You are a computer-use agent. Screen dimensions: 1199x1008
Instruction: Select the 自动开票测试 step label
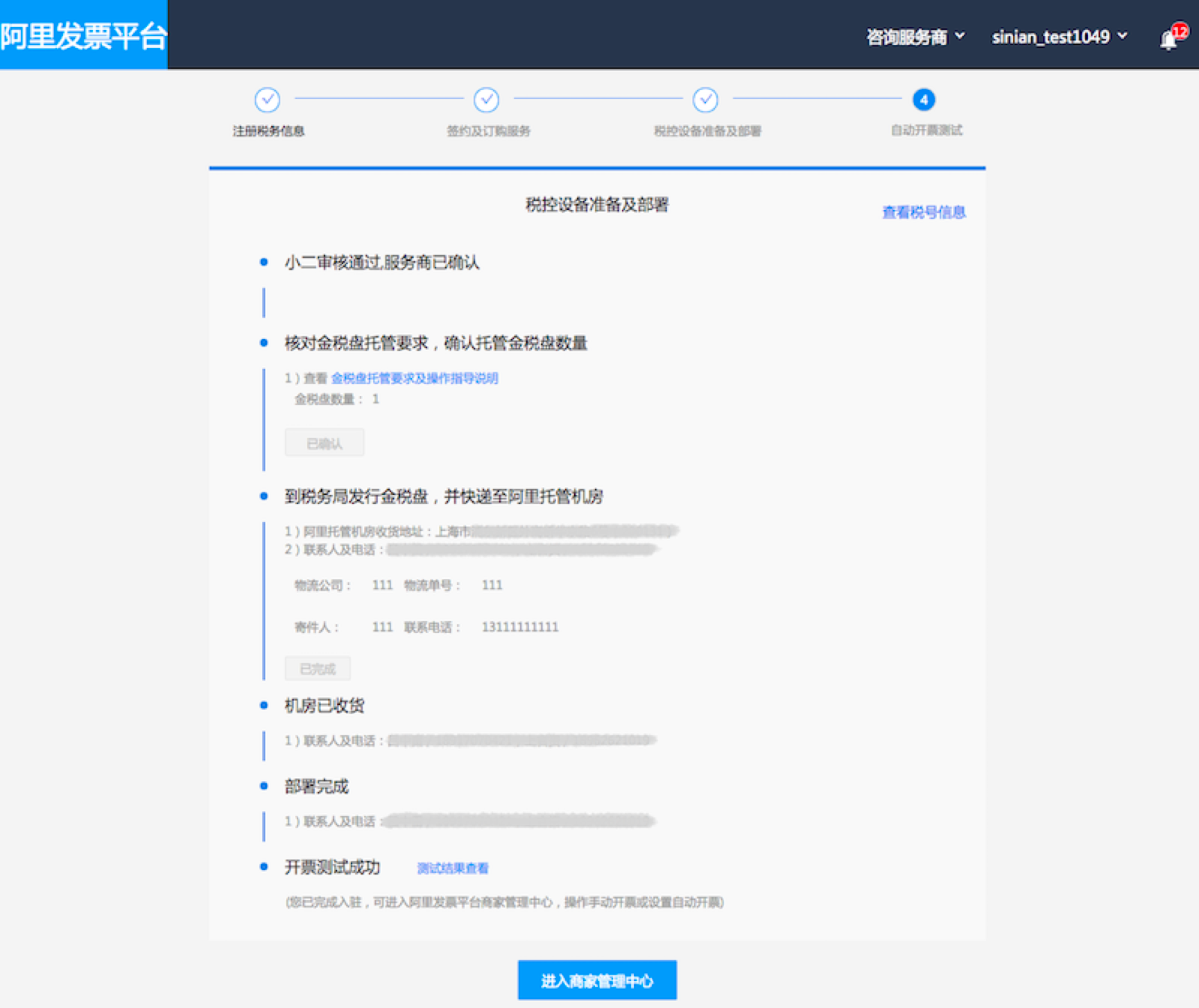(926, 130)
